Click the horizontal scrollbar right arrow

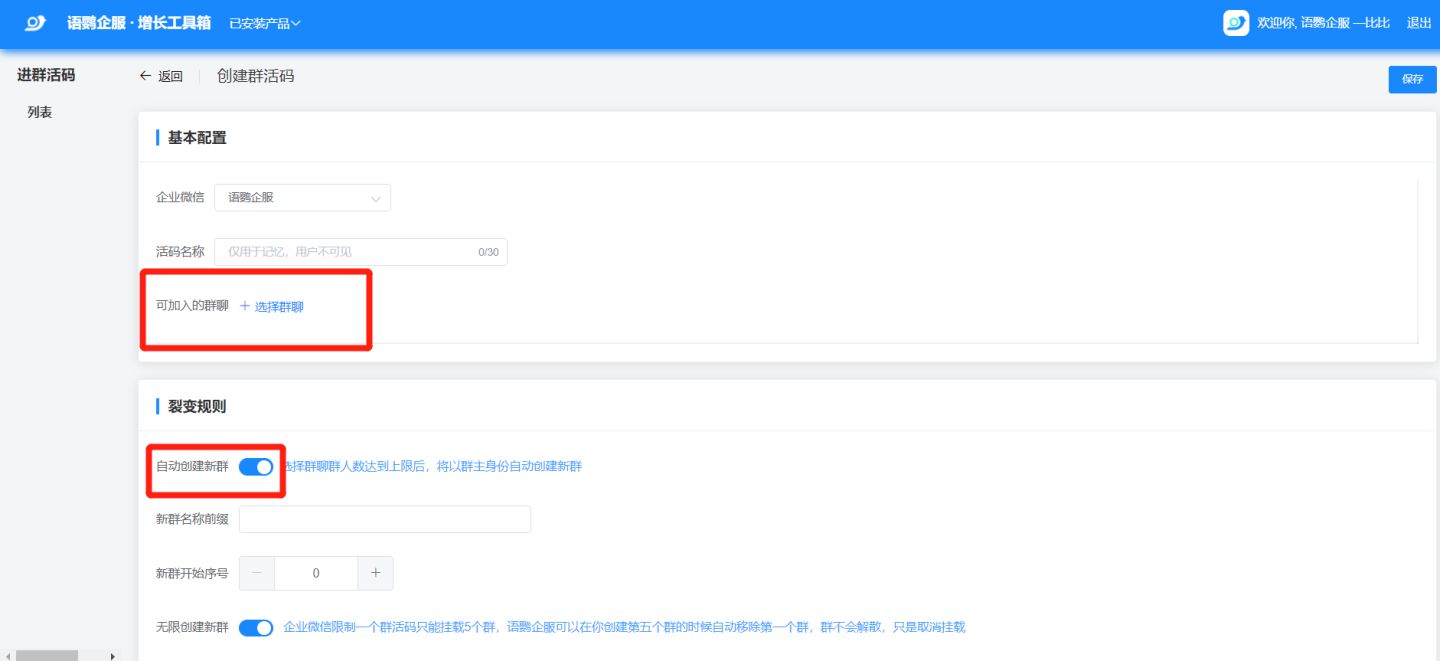coord(112,656)
